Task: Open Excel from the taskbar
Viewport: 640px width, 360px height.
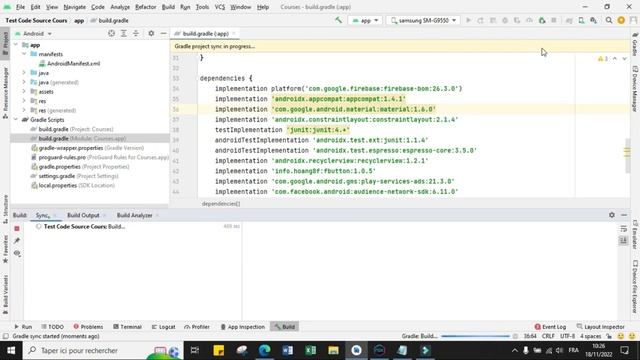Action: [x=310, y=350]
